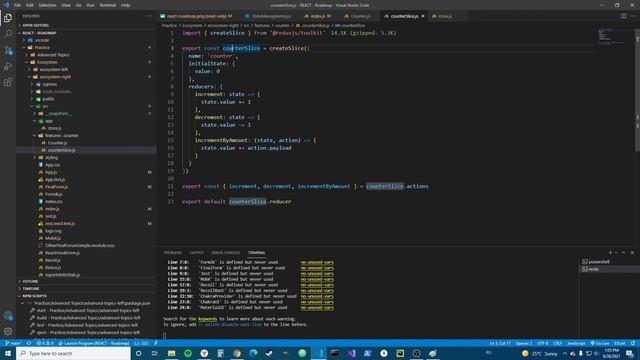Expand the styling folder

pos(51,158)
